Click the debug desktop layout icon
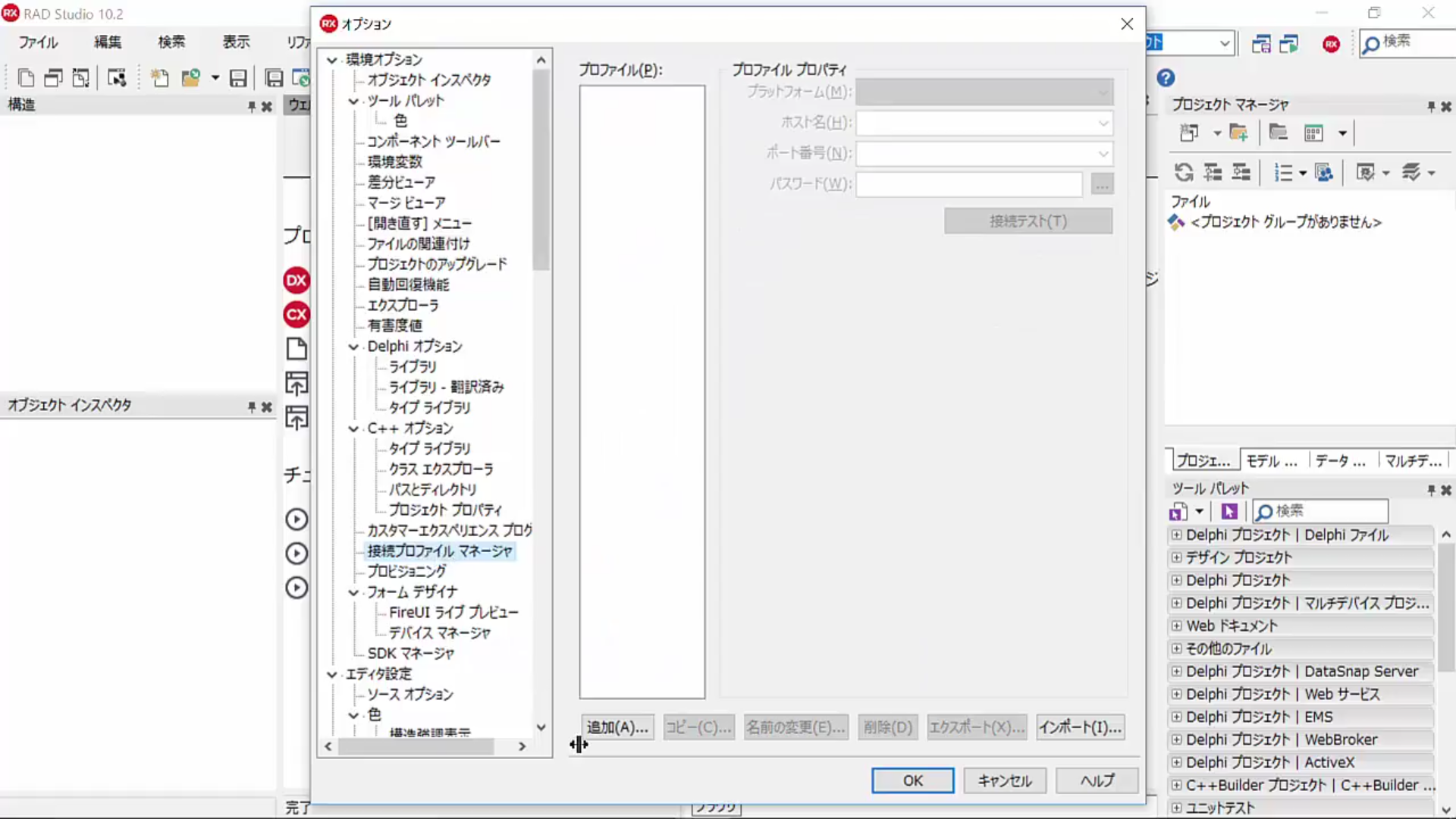 click(x=1289, y=44)
